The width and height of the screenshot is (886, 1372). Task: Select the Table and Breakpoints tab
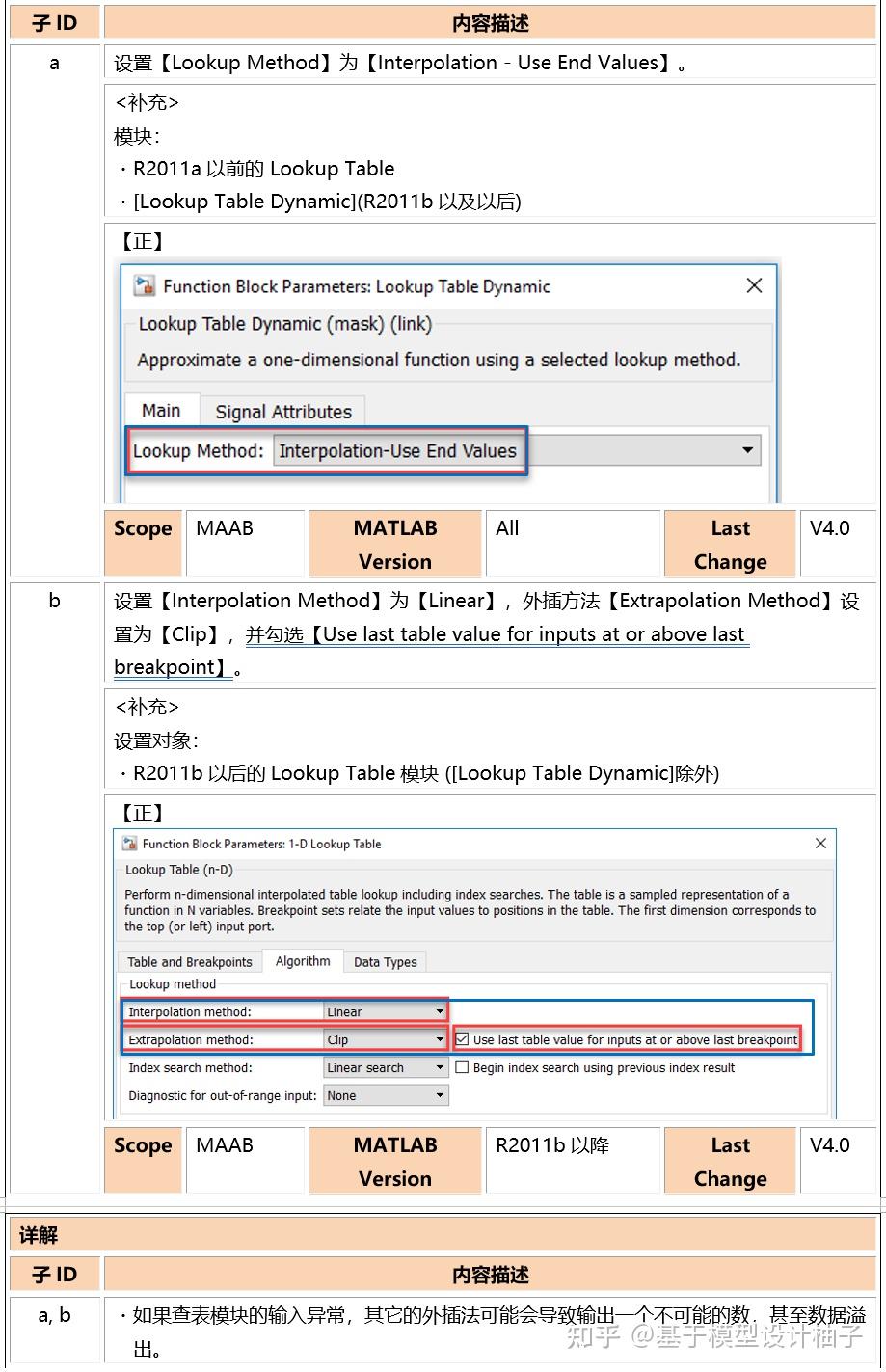click(x=189, y=961)
